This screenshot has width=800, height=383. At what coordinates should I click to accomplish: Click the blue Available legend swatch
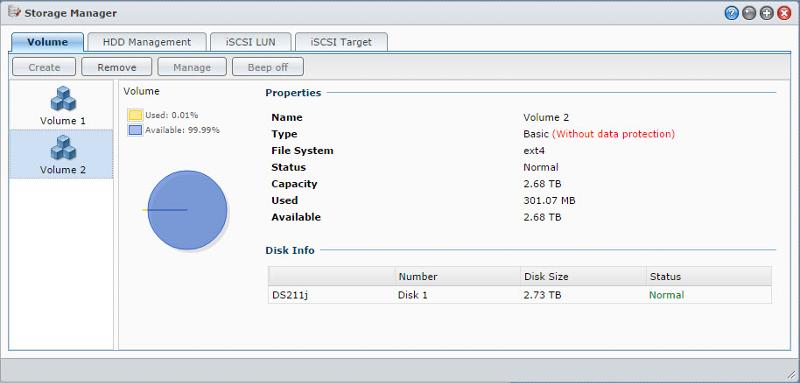pos(135,130)
